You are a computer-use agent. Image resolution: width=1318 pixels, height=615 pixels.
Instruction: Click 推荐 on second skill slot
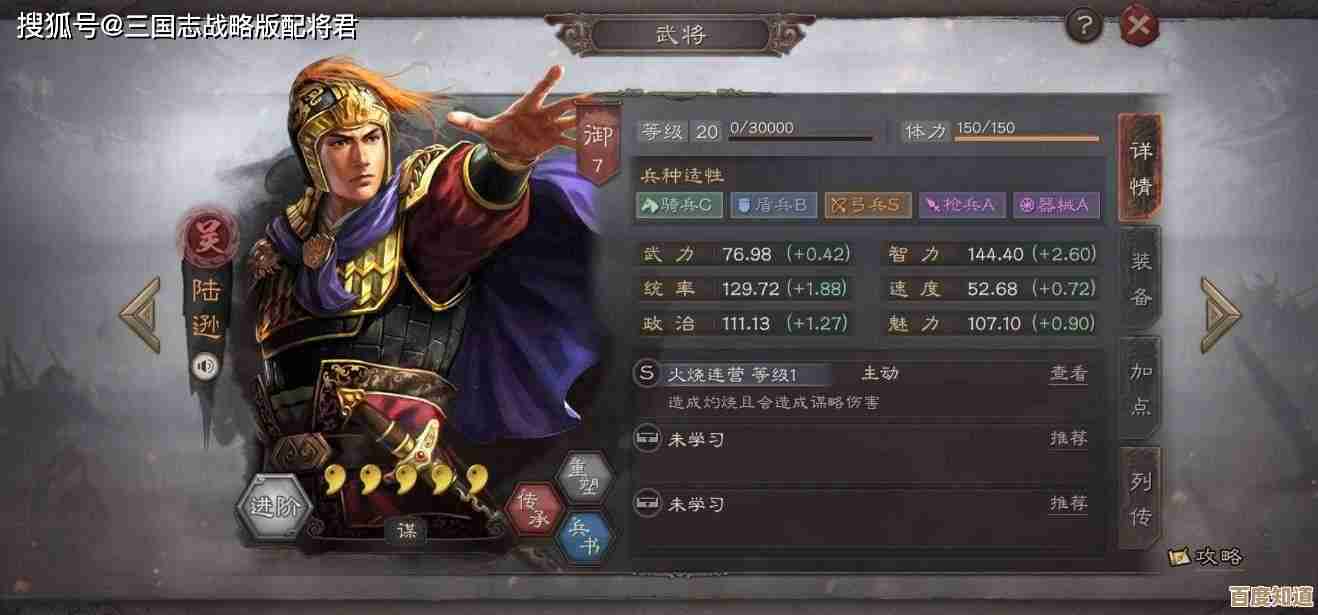pos(1067,438)
